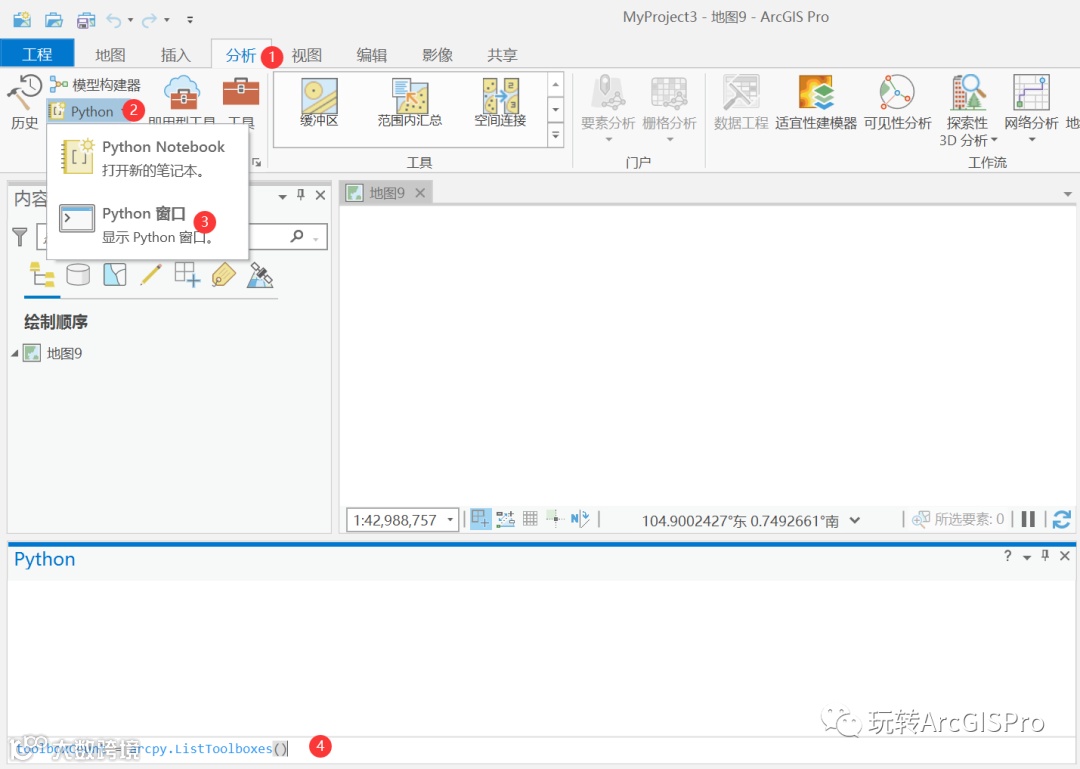The image size is (1080, 769).
Task: Select list by editing pencil view
Action: tap(151, 275)
